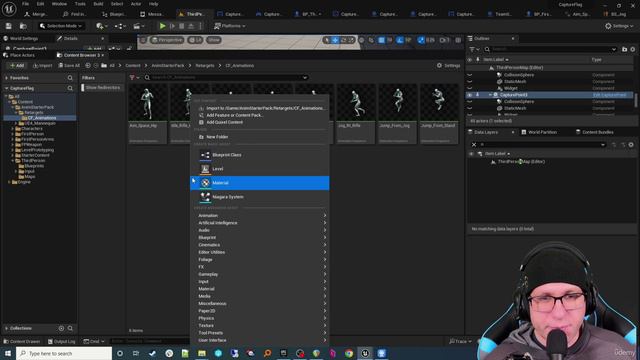Open the Platforms dropdown in toolbar

point(230,26)
